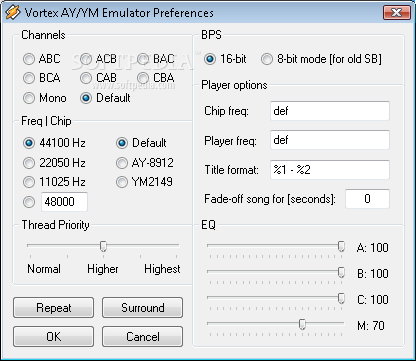Screen dimensions: 416x361
Task: Click Cancel to discard changes
Action: pyautogui.click(x=143, y=337)
